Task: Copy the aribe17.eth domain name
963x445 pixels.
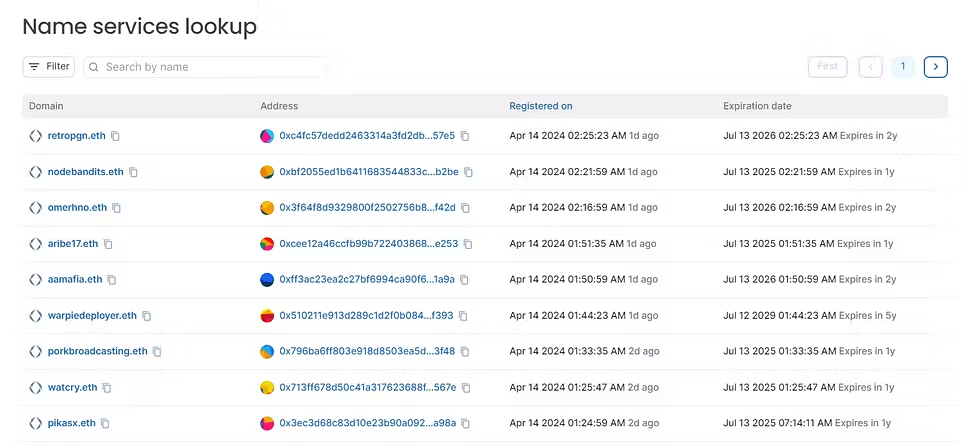Action: click(x=108, y=244)
